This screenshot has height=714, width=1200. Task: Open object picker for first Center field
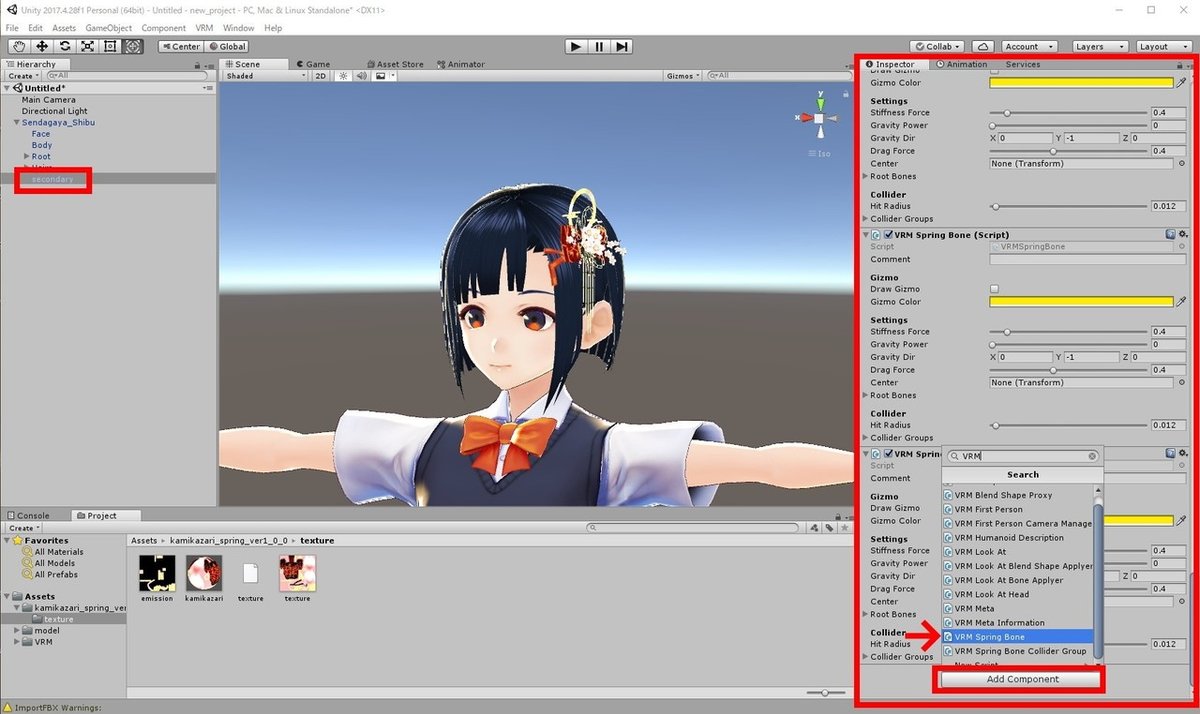point(1182,164)
